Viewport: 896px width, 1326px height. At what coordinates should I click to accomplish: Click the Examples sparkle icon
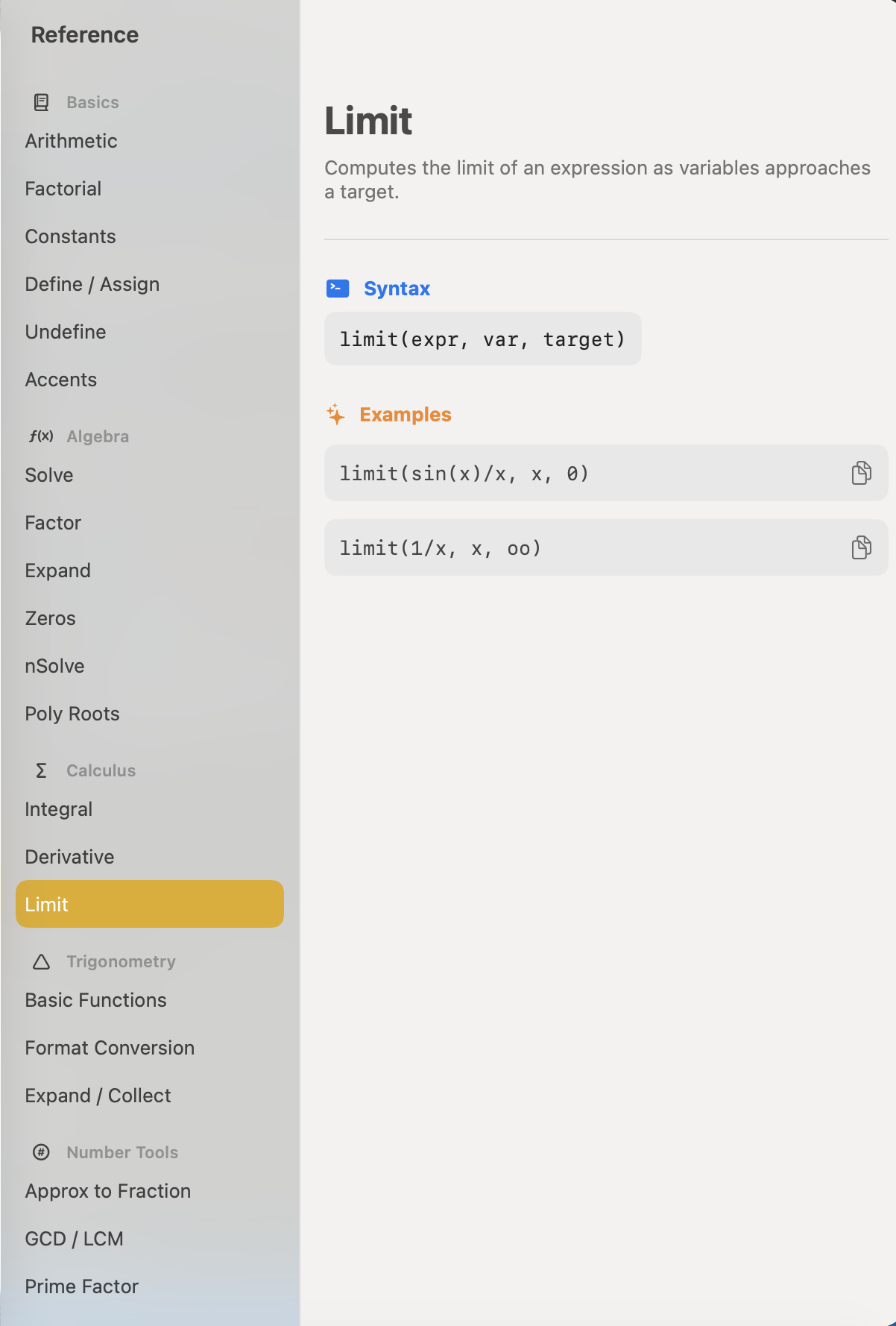coord(336,415)
